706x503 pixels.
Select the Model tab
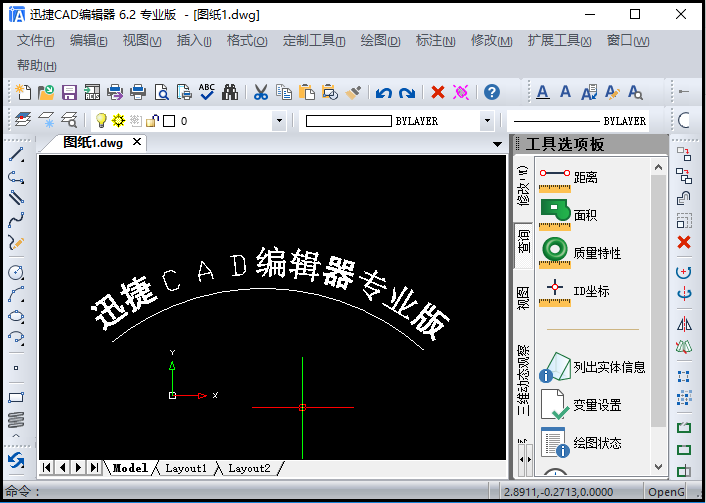pos(130,468)
